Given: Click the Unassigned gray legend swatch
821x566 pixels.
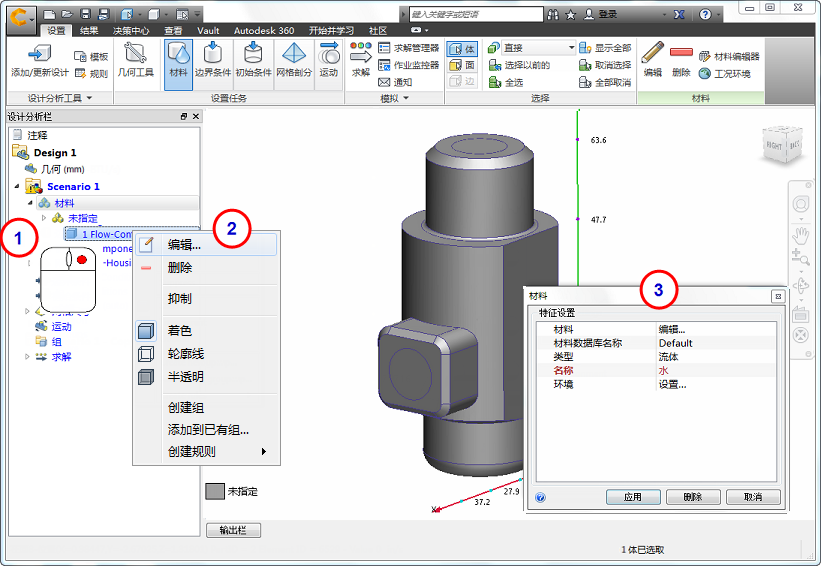Looking at the screenshot, I should [215, 491].
